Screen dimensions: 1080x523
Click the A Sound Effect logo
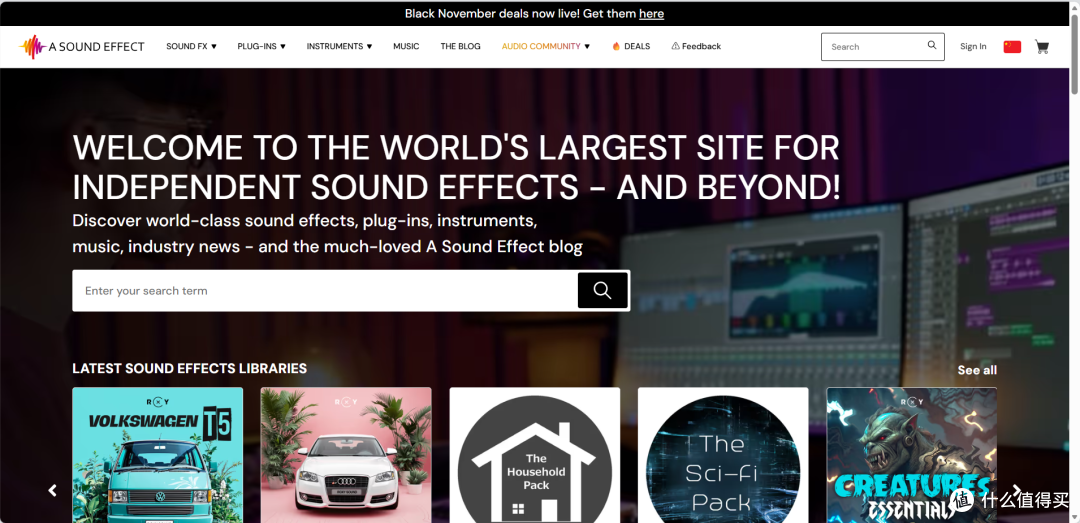82,47
